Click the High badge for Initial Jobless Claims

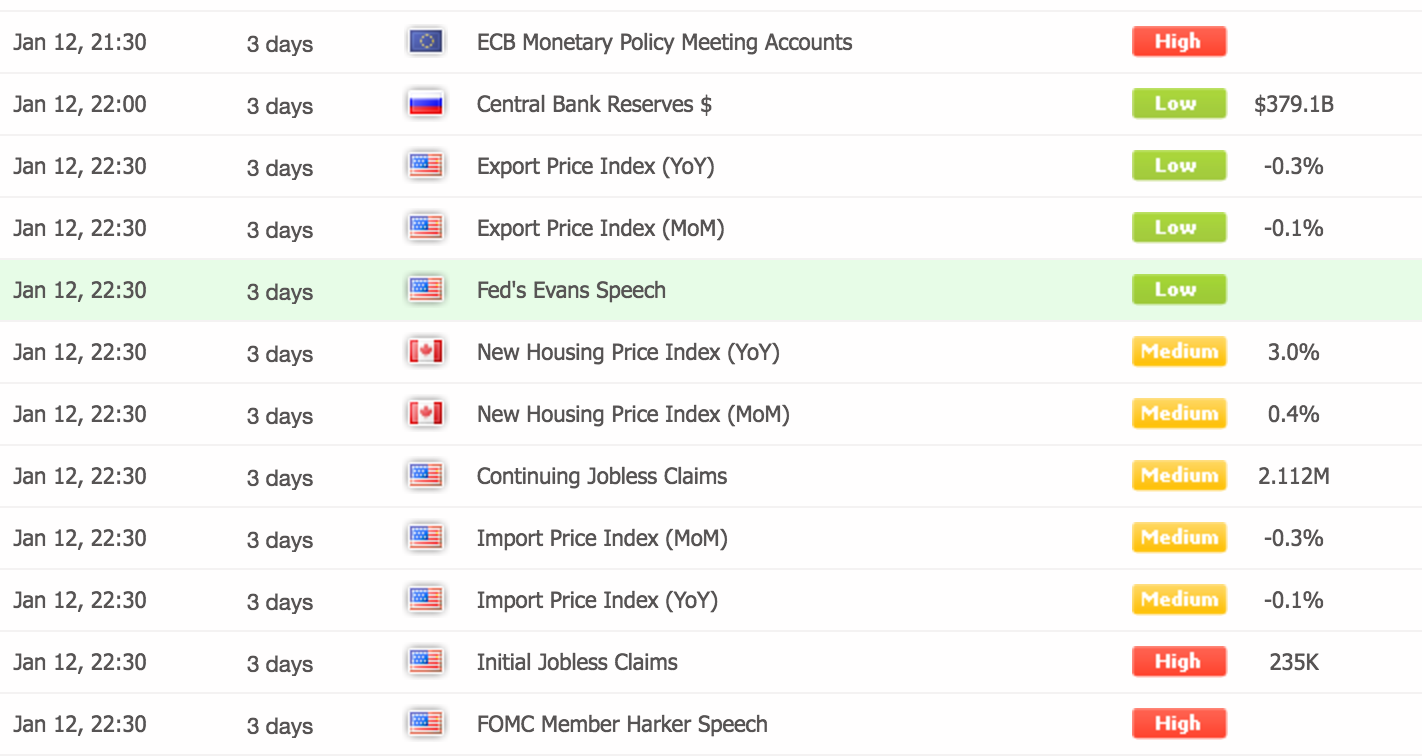tap(1179, 662)
